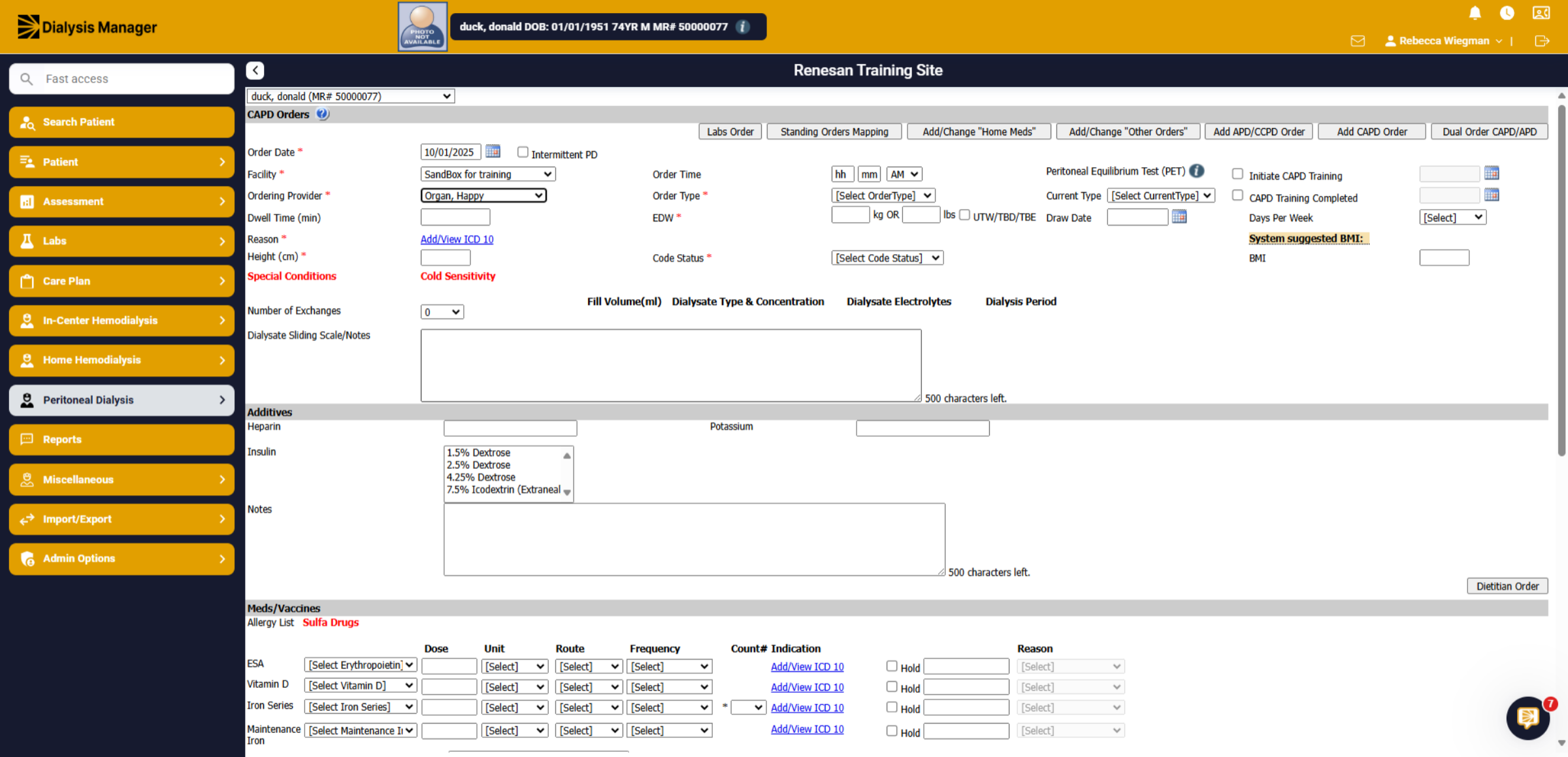Open the Reports sidebar item
Image resolution: width=1568 pixels, height=757 pixels.
(x=122, y=440)
